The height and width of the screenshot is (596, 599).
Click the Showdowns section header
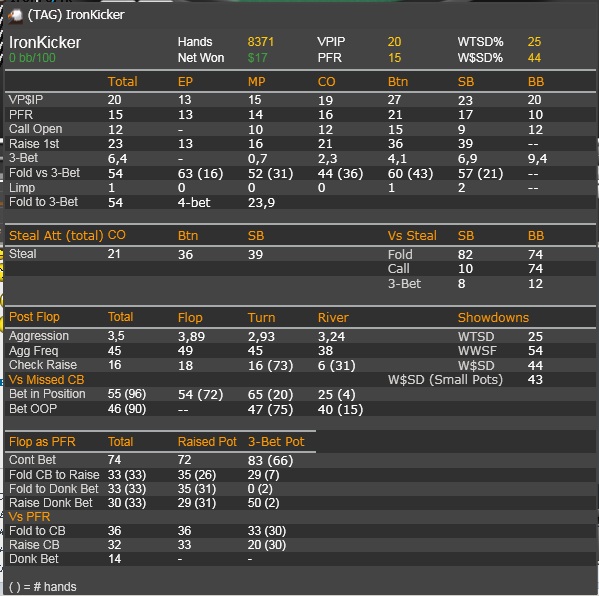point(493,317)
